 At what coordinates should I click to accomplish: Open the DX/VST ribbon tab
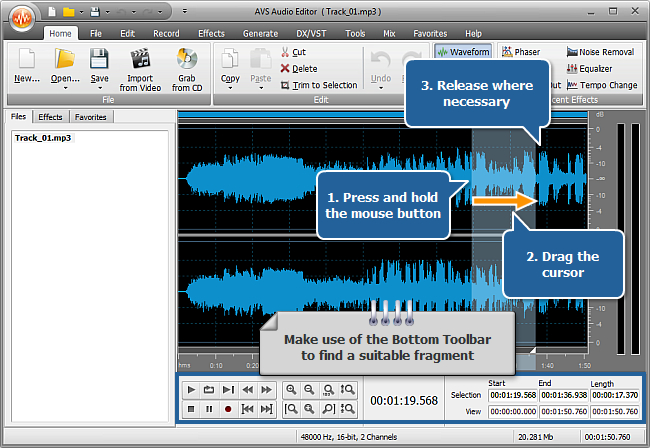coord(311,34)
